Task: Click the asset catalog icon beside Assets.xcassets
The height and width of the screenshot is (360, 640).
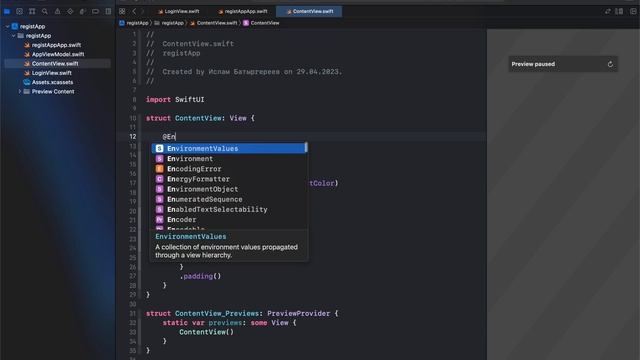Action: (27, 82)
